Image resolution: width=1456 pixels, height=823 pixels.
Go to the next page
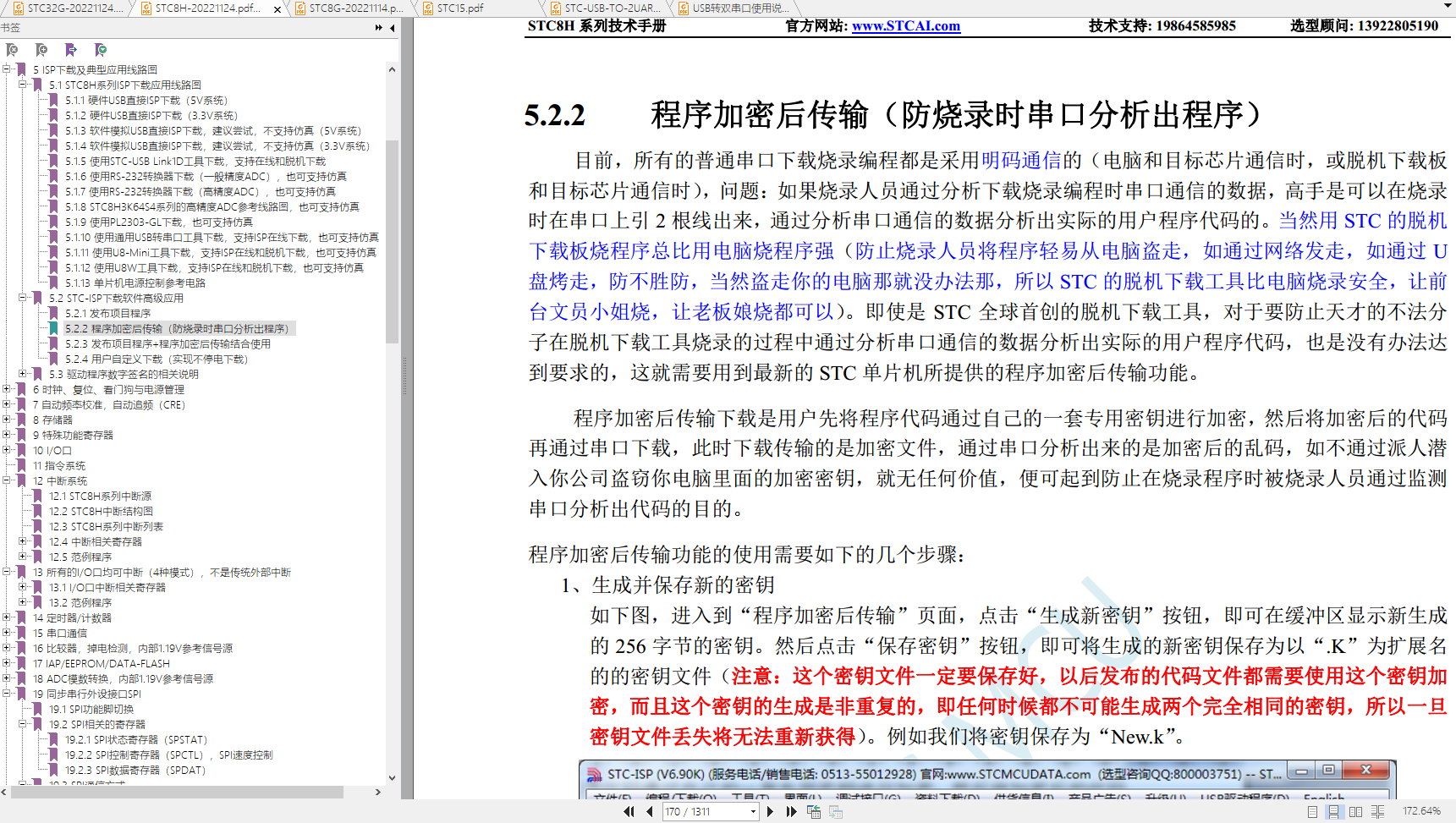(770, 811)
